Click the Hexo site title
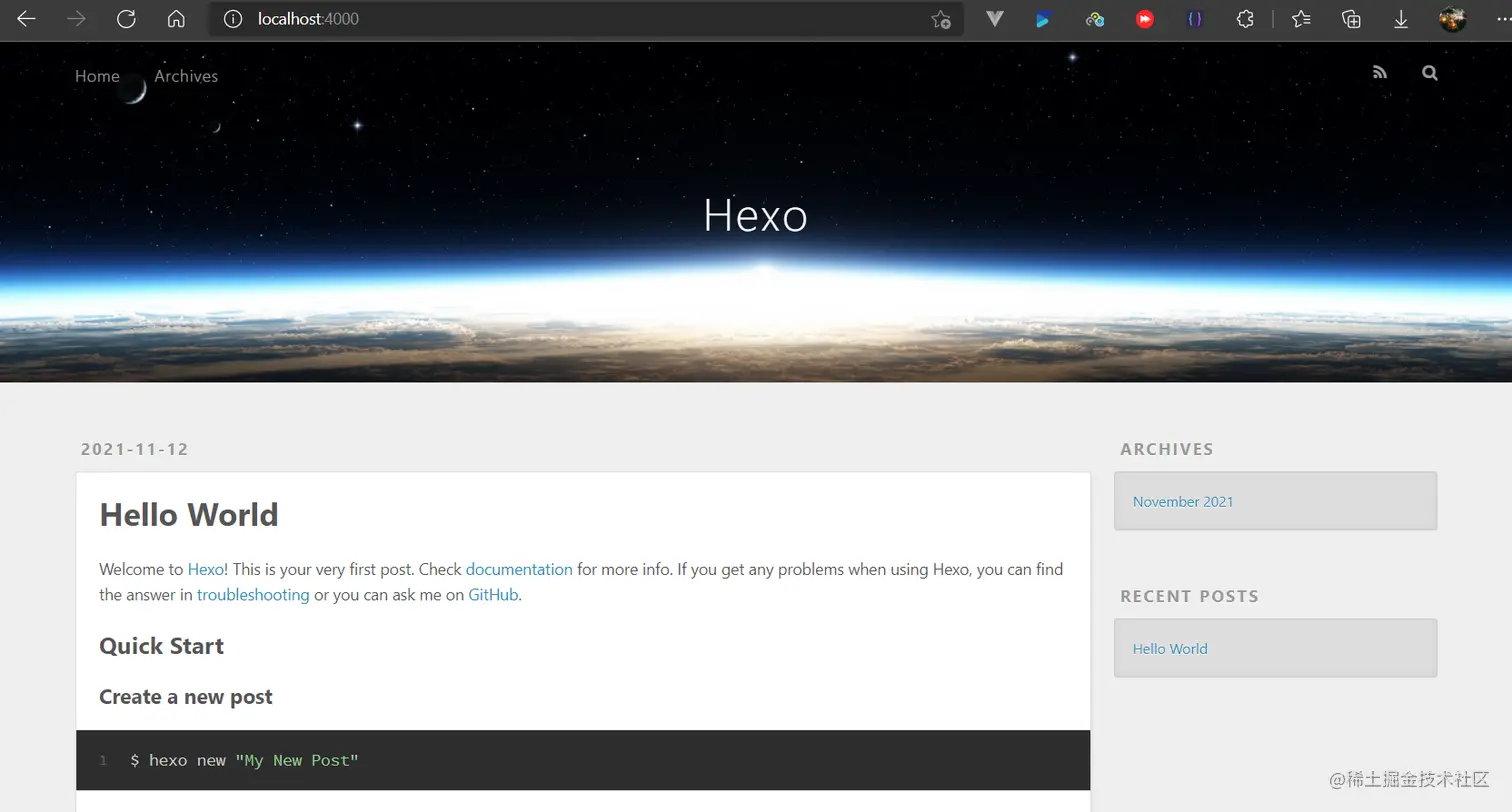1512x812 pixels. pyautogui.click(x=755, y=215)
